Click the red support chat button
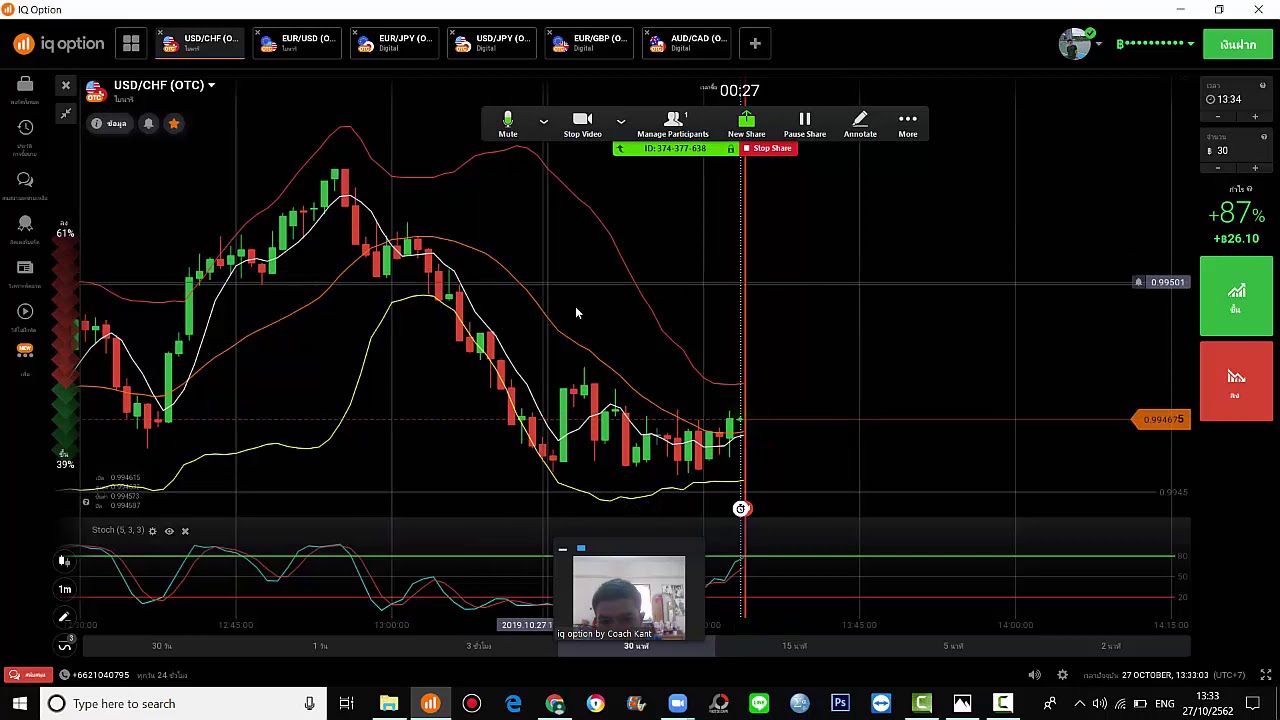1280x720 pixels. [29, 675]
